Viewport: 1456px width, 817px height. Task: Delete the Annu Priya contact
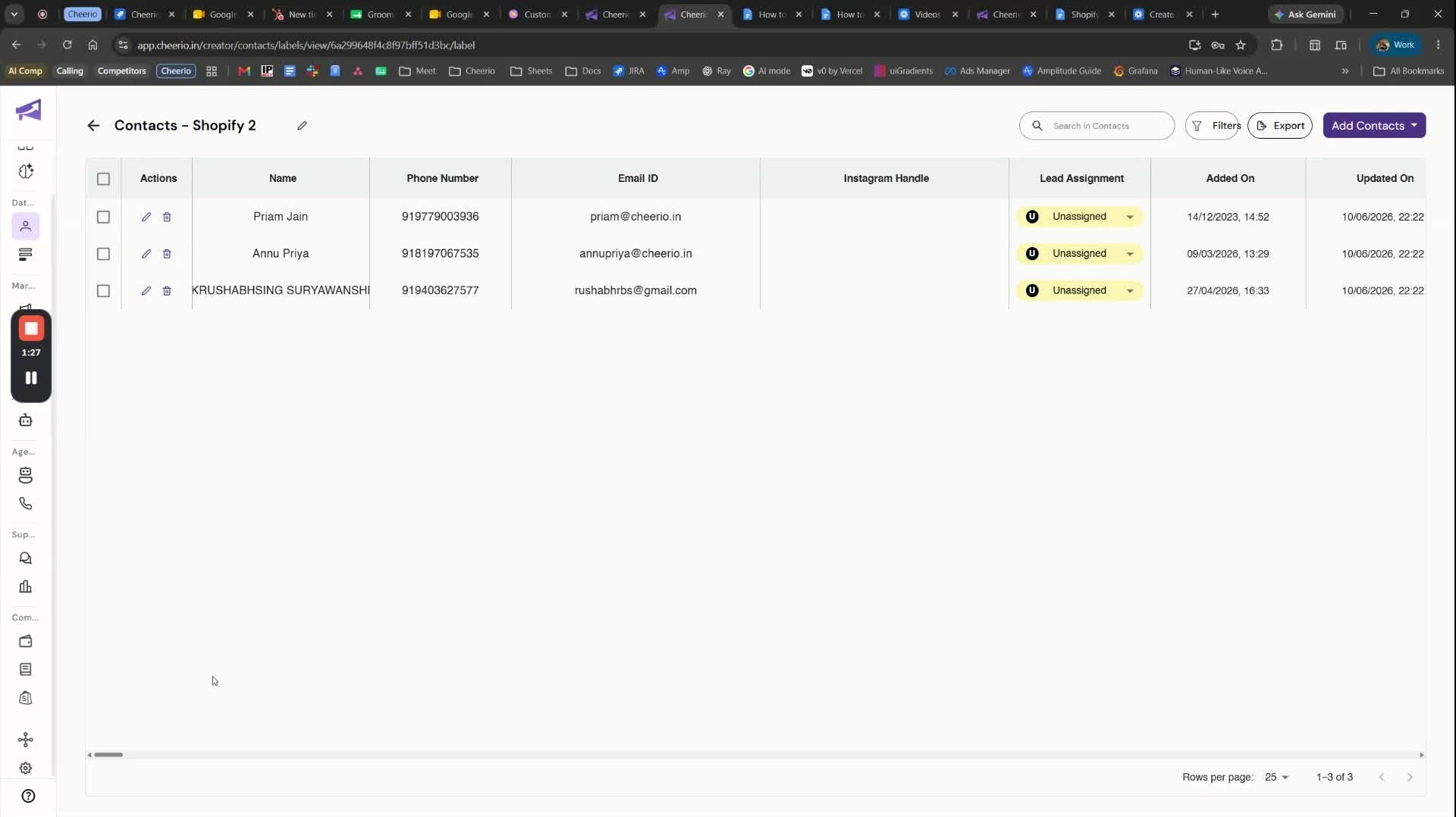coord(167,254)
